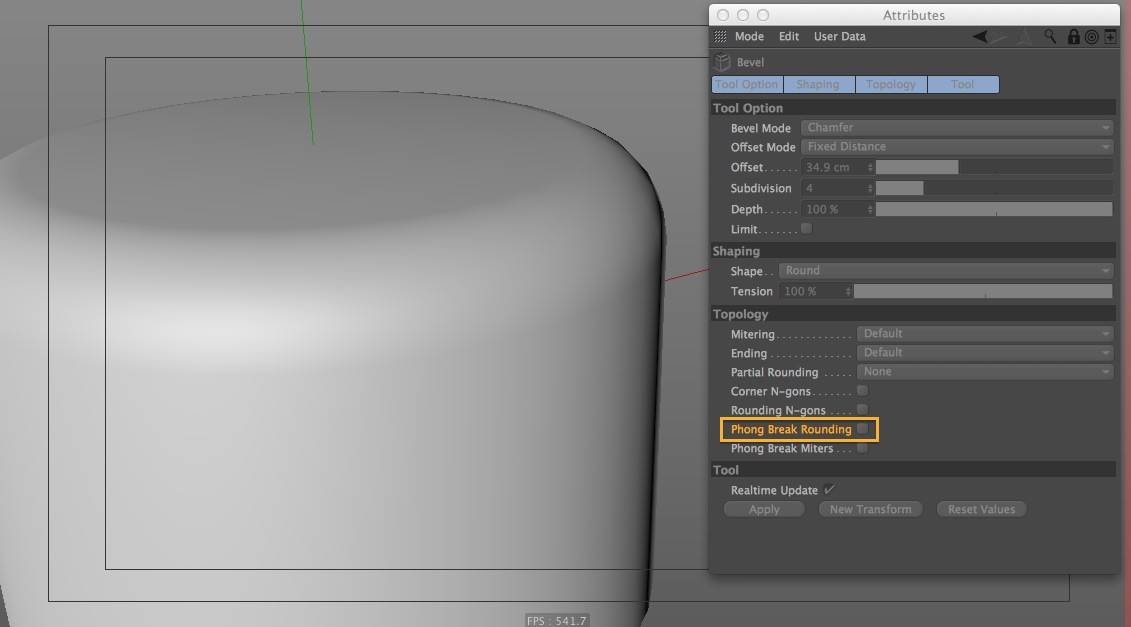The image size is (1131, 627).
Task: Switch to the Tool Option tab
Action: (x=747, y=84)
